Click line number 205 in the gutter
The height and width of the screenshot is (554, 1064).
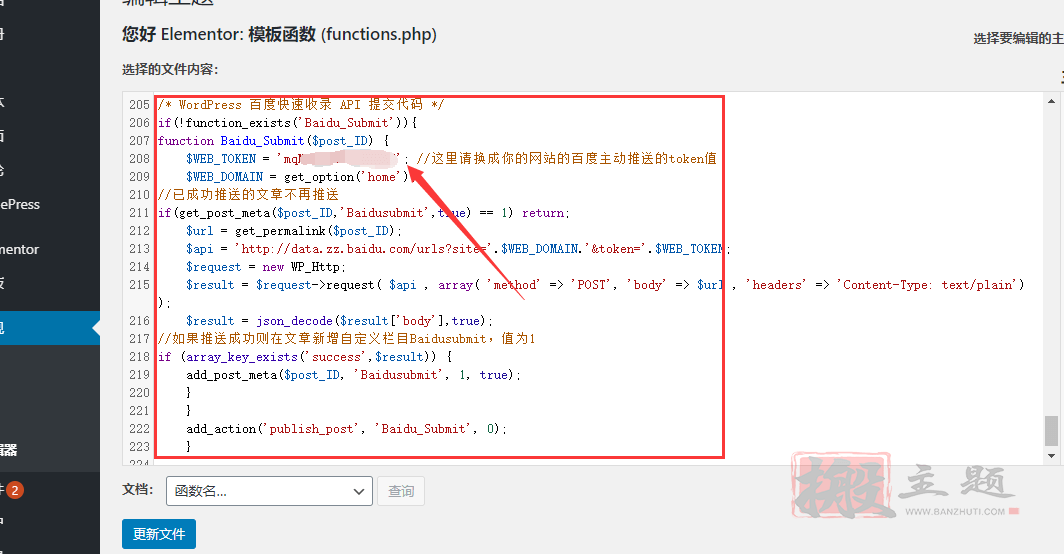click(x=139, y=105)
